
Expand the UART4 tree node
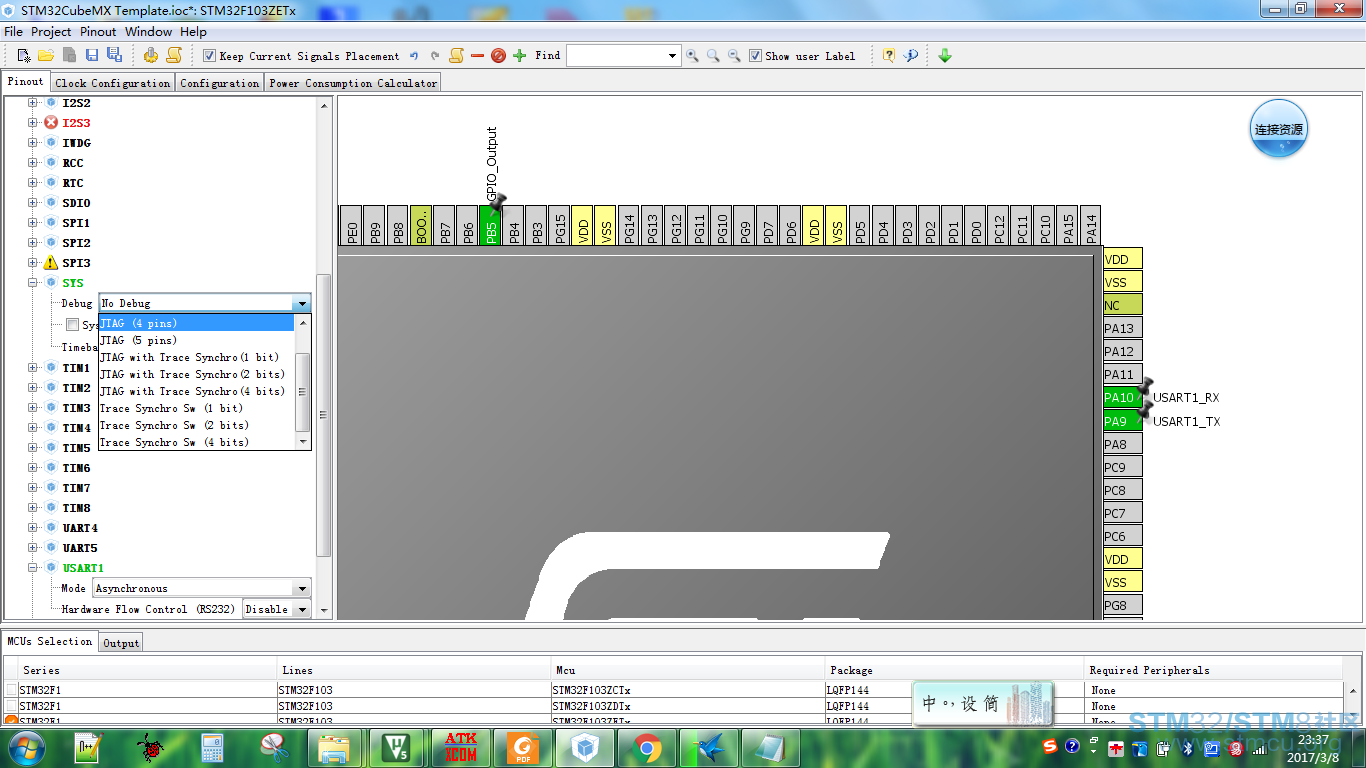point(33,528)
